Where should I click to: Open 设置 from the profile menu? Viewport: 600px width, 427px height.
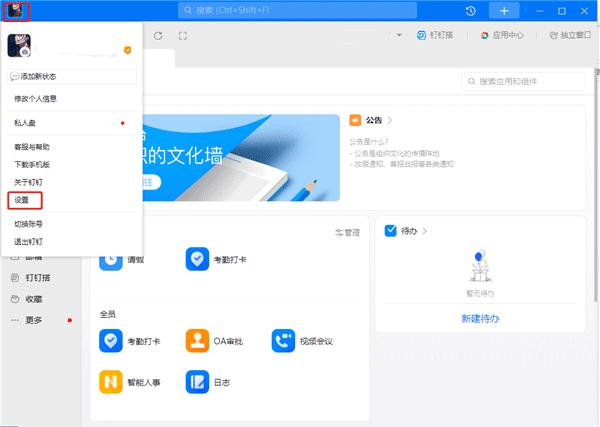tap(21, 200)
